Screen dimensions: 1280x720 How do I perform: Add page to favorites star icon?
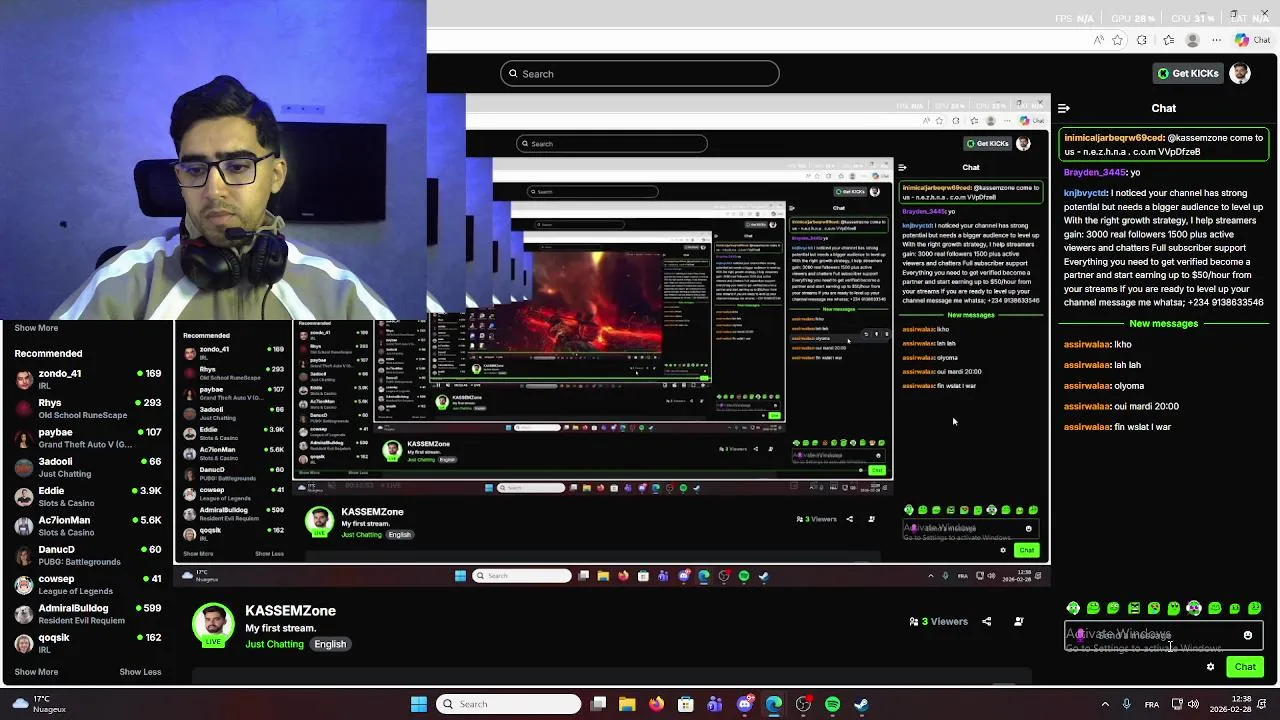pos(1117,40)
